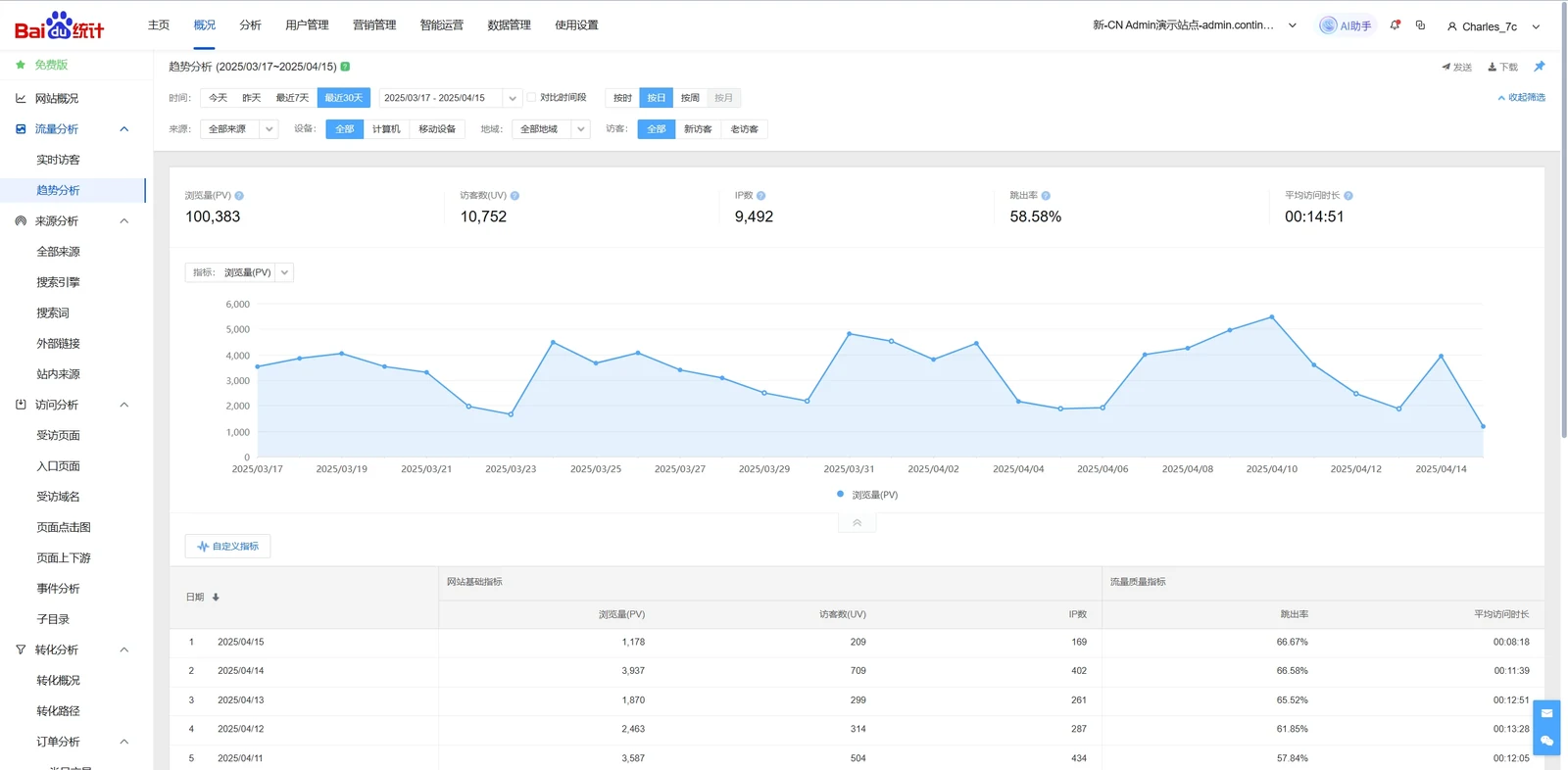Open the 全部来源 source dropdown
This screenshot has width=1568, height=770.
pyautogui.click(x=239, y=129)
